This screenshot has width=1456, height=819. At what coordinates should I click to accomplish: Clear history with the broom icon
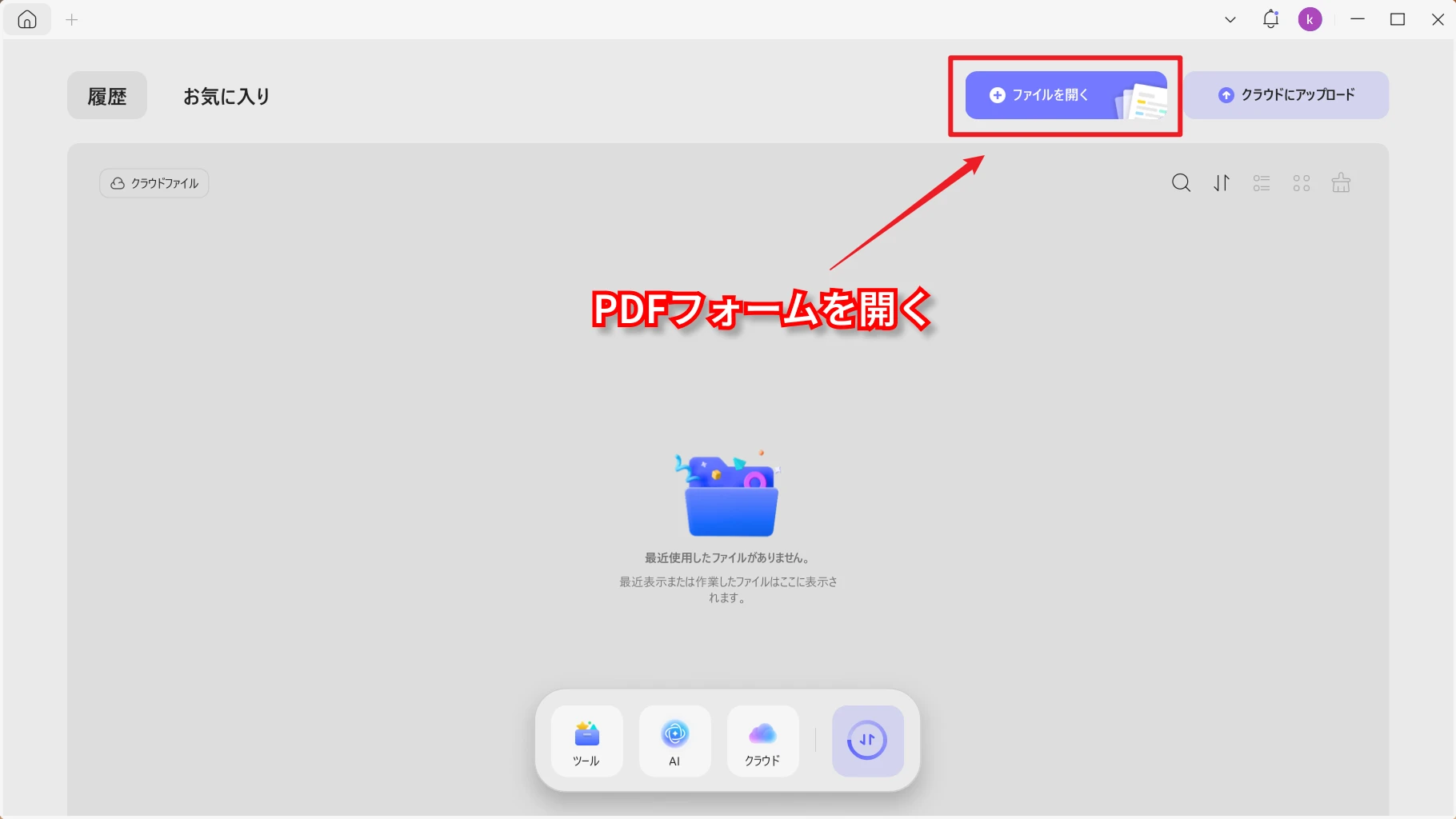1341,183
